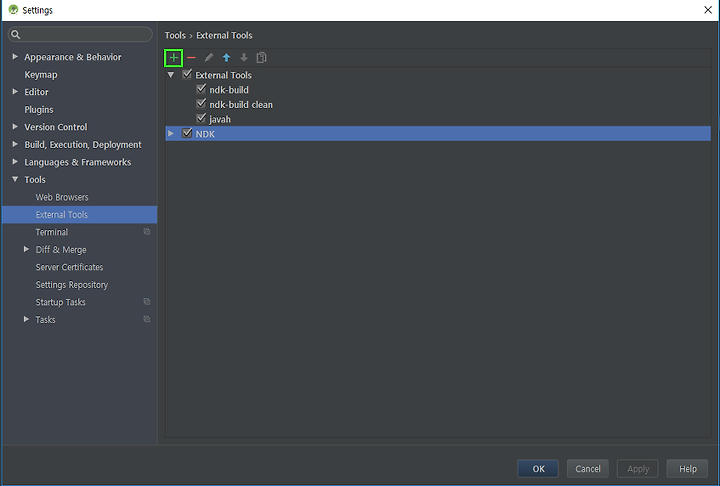Image resolution: width=720 pixels, height=486 pixels.
Task: Click the project-level icon beside Startup Tasks
Action: [x=147, y=302]
